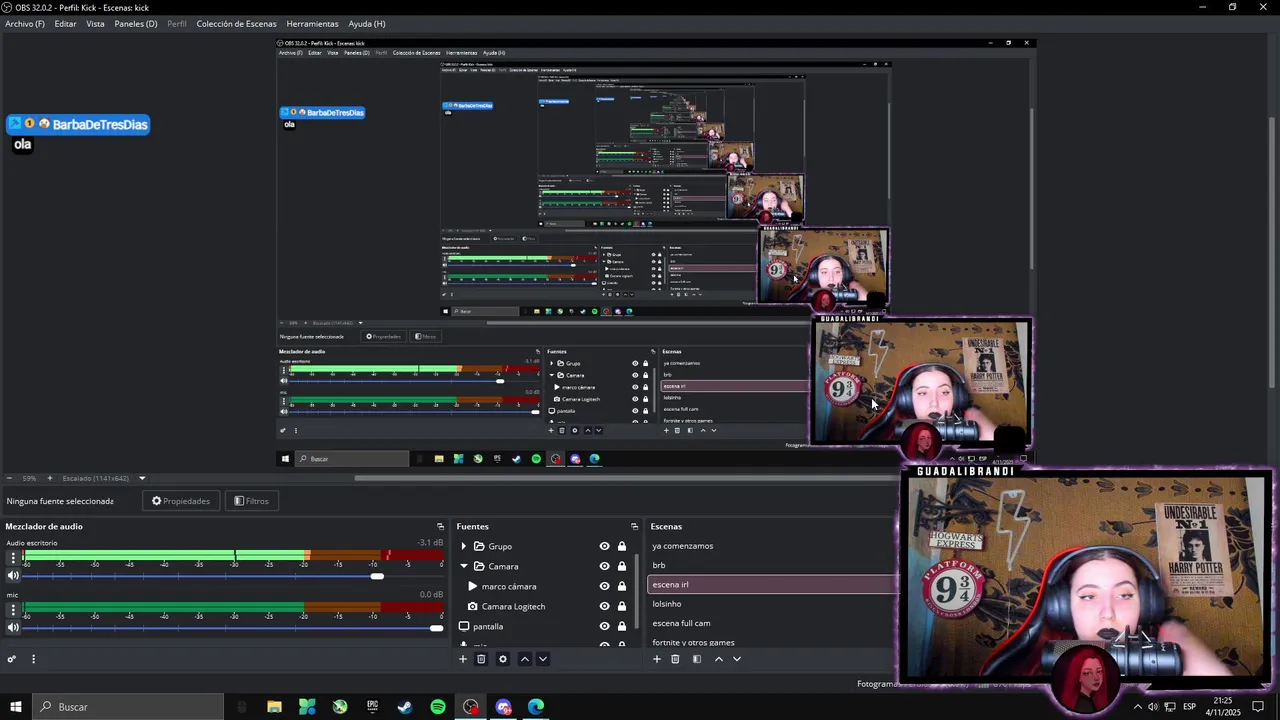Image resolution: width=1280 pixels, height=720 pixels.
Task: Open the Archivo menu
Action: pos(25,23)
